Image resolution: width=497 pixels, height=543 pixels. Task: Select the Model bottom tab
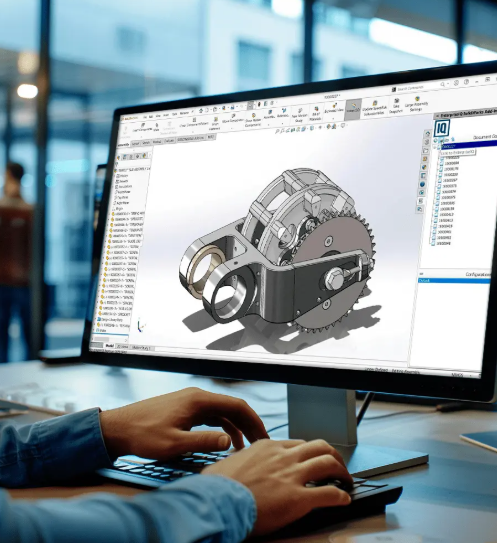coord(109,346)
